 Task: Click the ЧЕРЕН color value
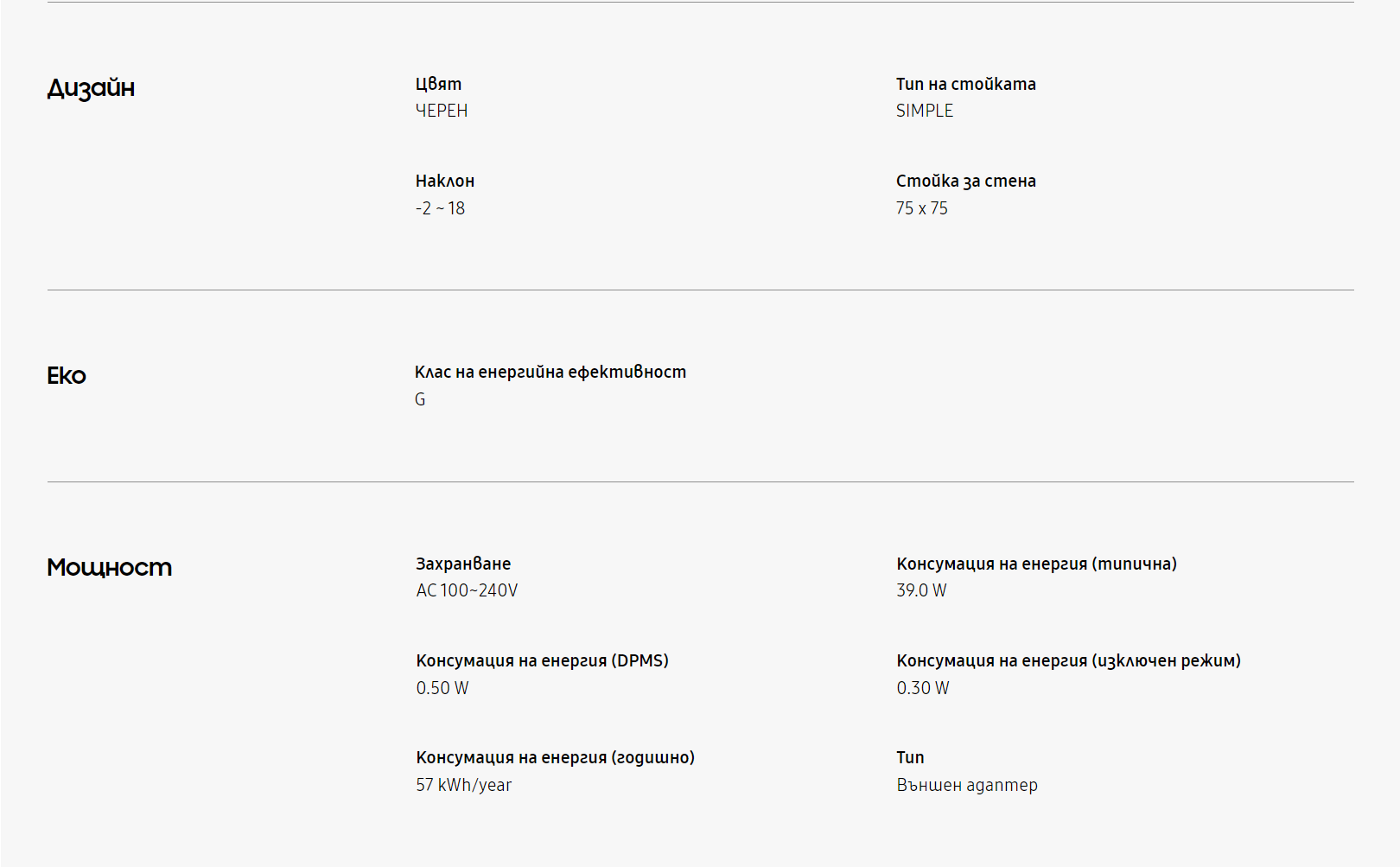(x=442, y=111)
